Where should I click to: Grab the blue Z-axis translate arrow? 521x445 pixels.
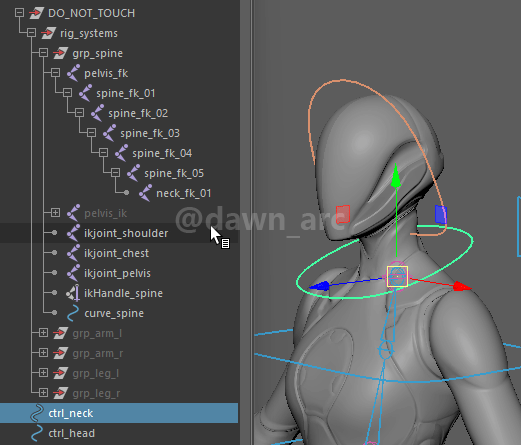click(x=319, y=286)
